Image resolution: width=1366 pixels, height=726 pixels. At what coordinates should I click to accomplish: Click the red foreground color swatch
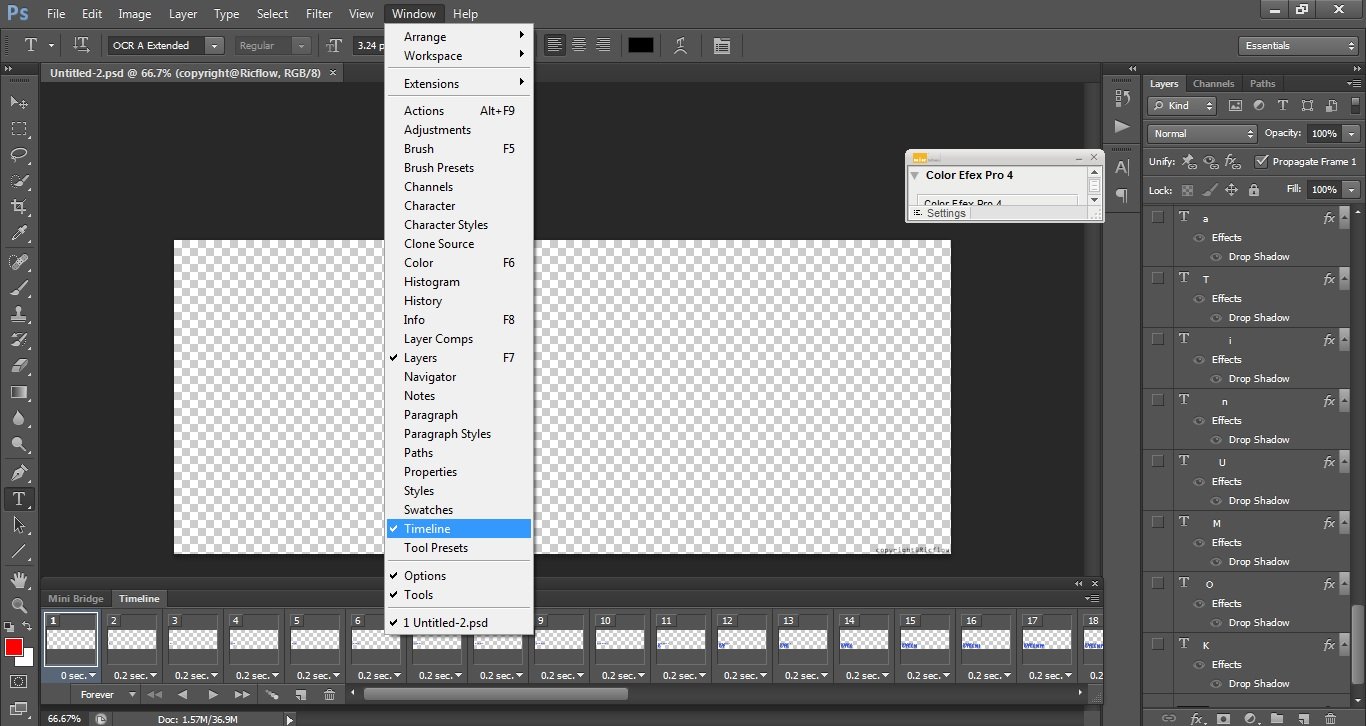(x=14, y=647)
